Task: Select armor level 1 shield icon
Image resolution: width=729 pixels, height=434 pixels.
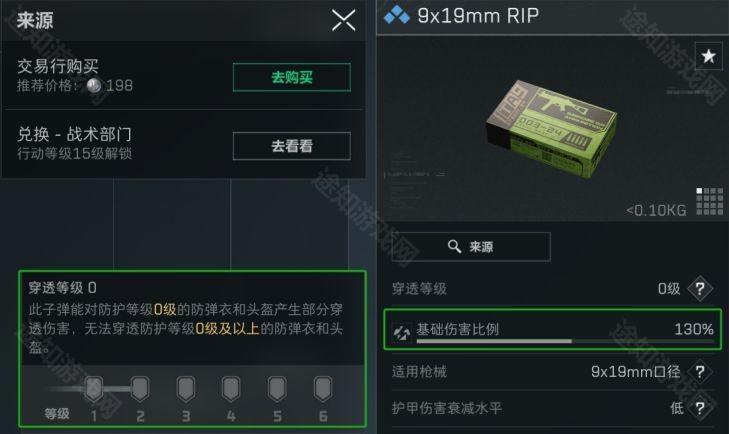Action: coord(94,389)
